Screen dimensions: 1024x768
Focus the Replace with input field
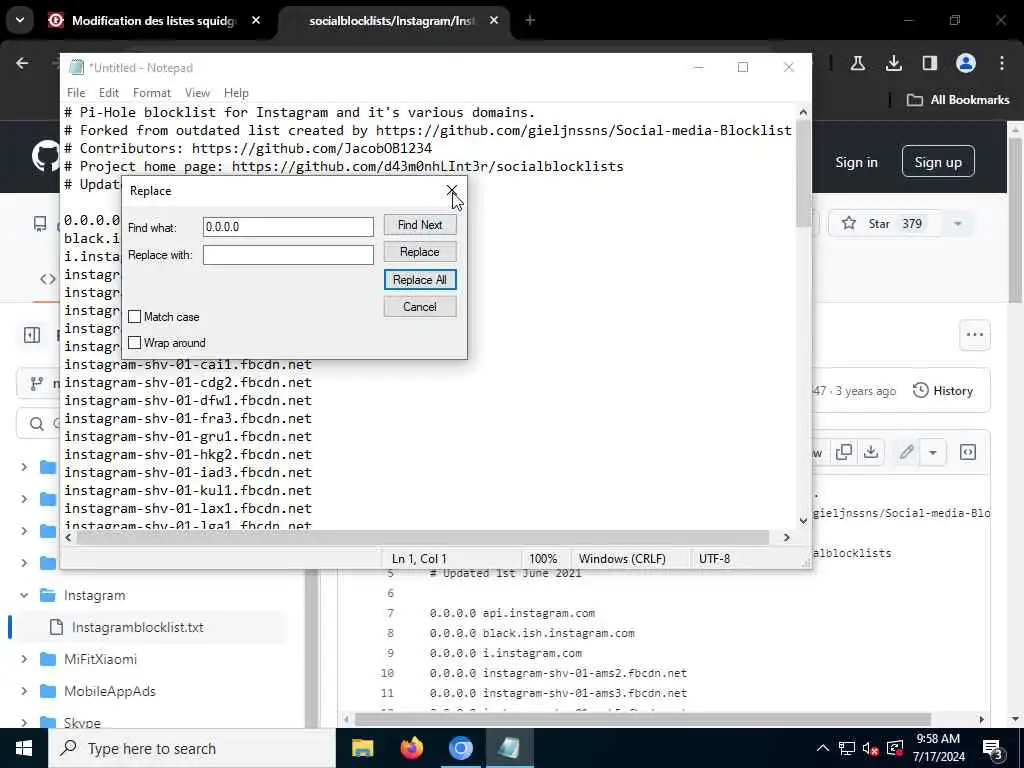coord(288,255)
